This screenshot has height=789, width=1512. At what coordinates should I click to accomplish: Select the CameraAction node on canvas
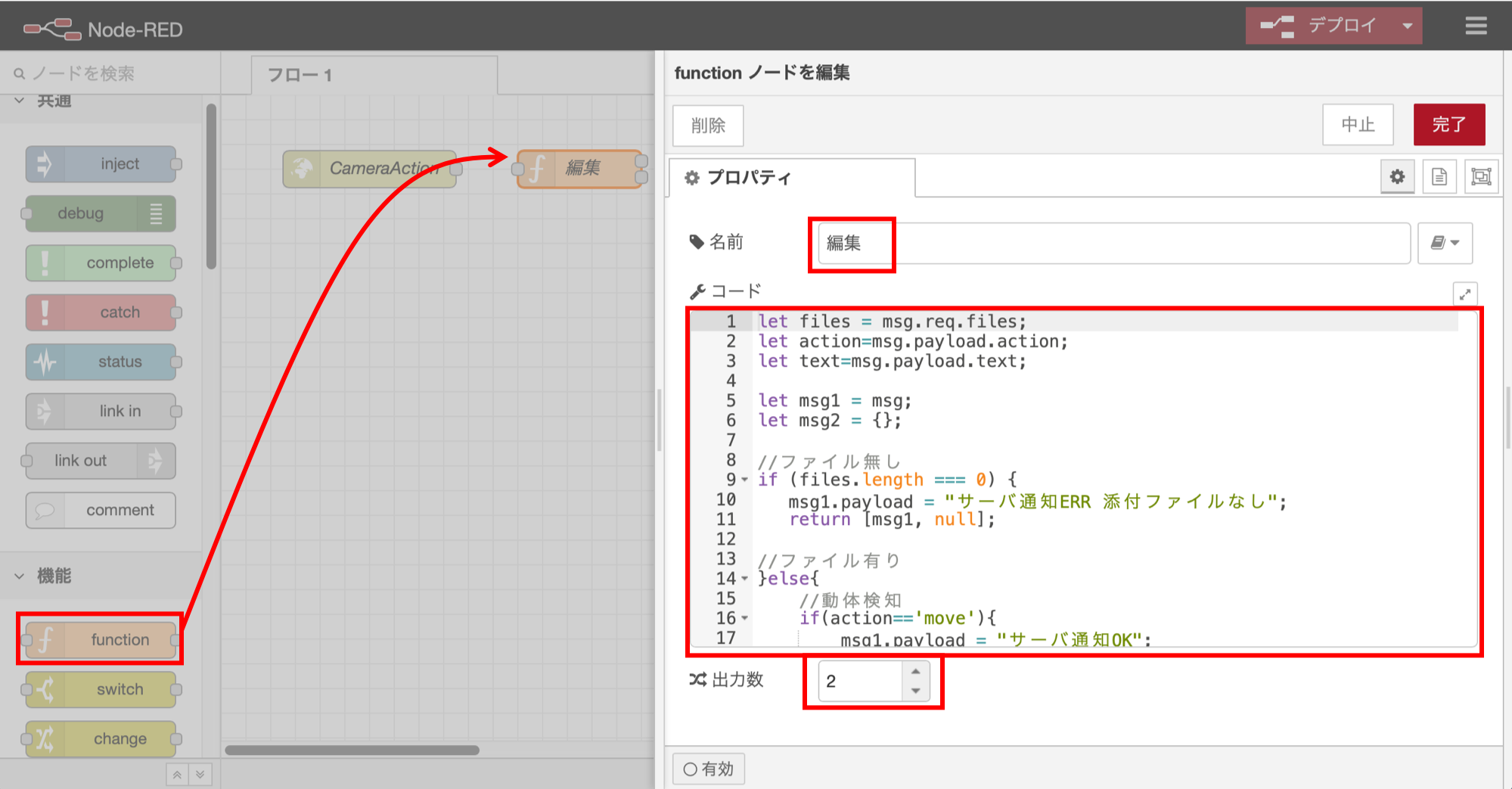tap(370, 168)
